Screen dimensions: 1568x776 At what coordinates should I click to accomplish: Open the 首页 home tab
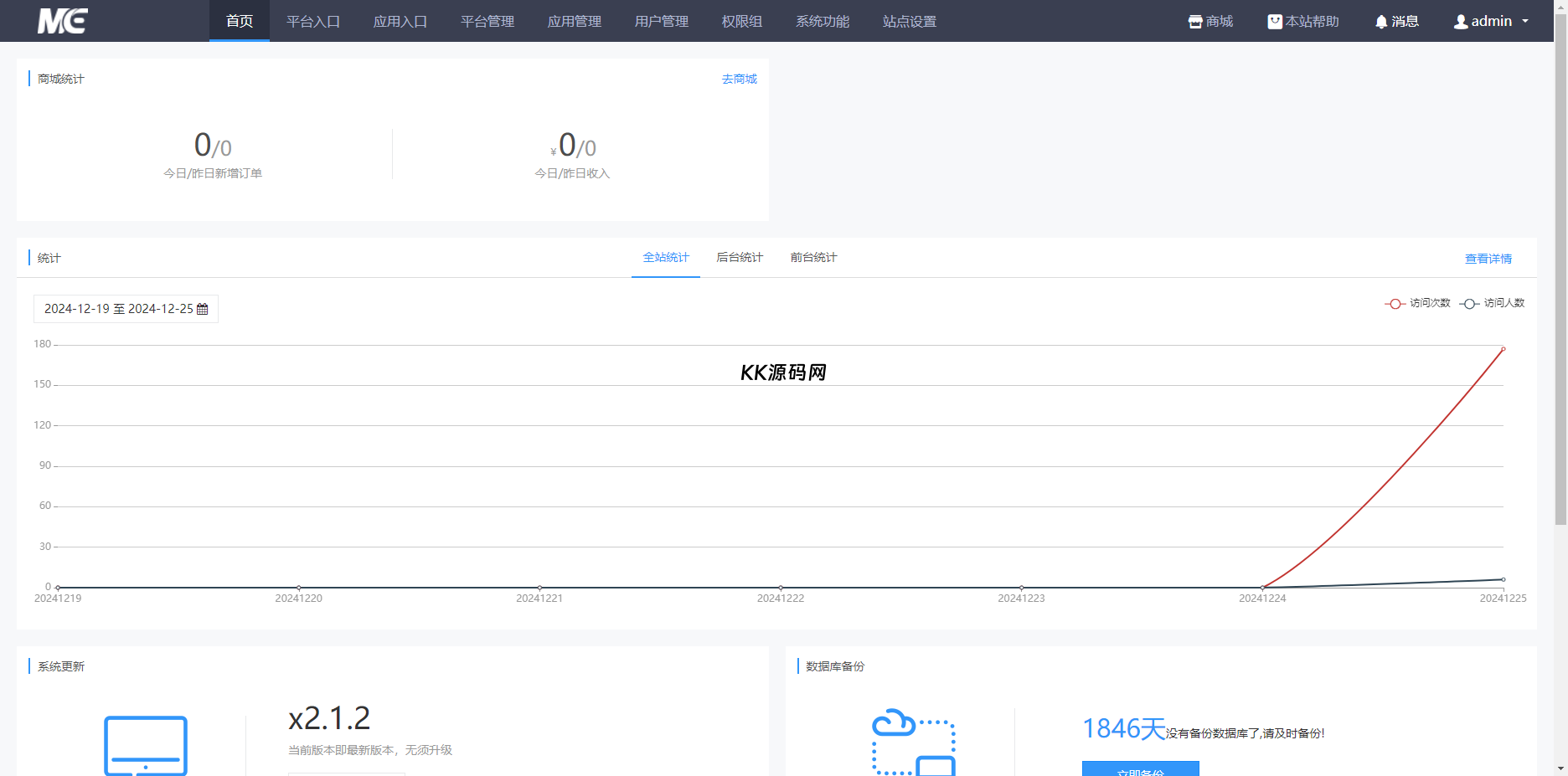click(240, 21)
